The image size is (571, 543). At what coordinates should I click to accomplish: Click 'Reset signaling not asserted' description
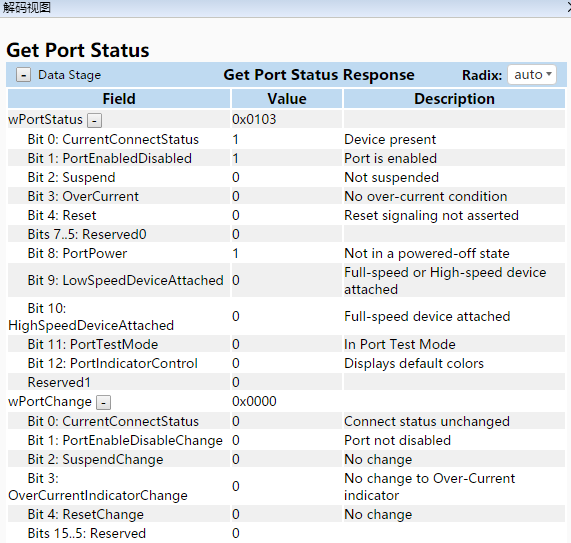click(x=432, y=215)
